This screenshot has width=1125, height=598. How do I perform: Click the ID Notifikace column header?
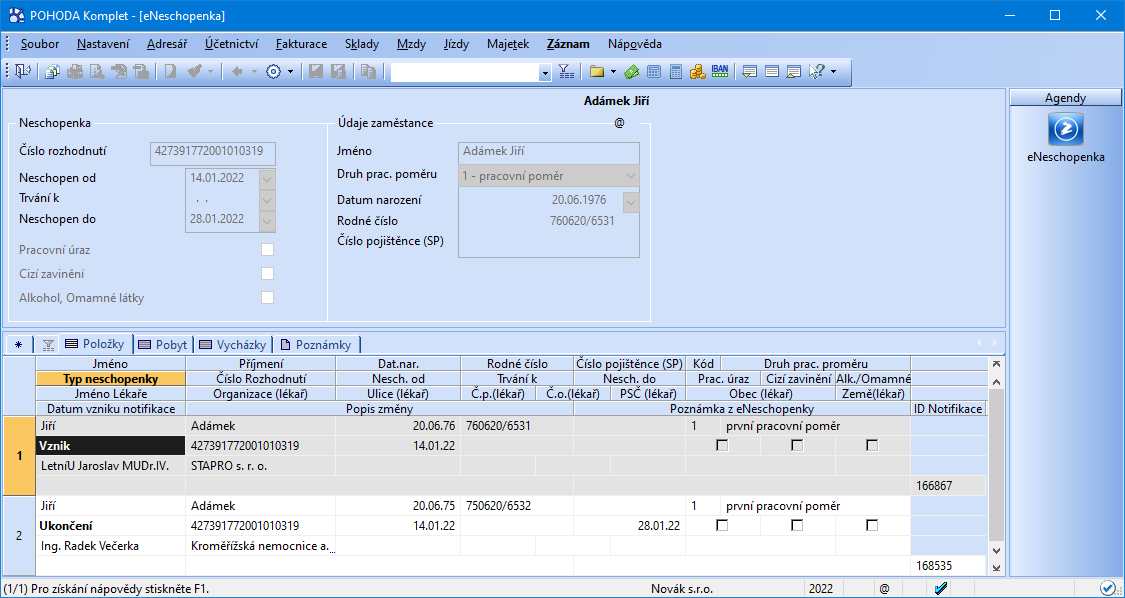(949, 408)
